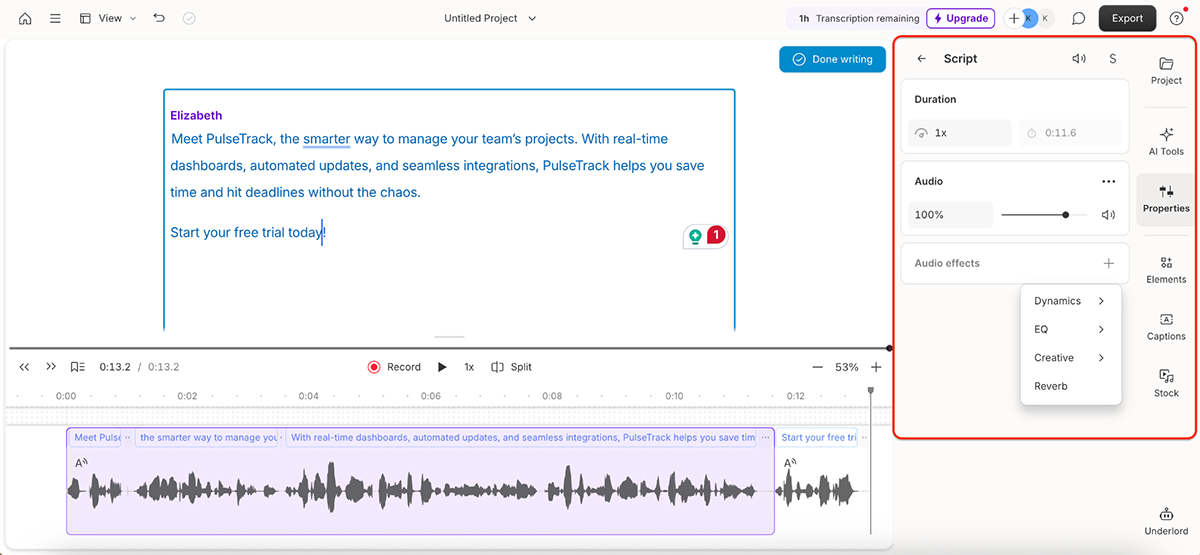The height and width of the screenshot is (555, 1200).
Task: Click the home icon
Action: (x=25, y=18)
